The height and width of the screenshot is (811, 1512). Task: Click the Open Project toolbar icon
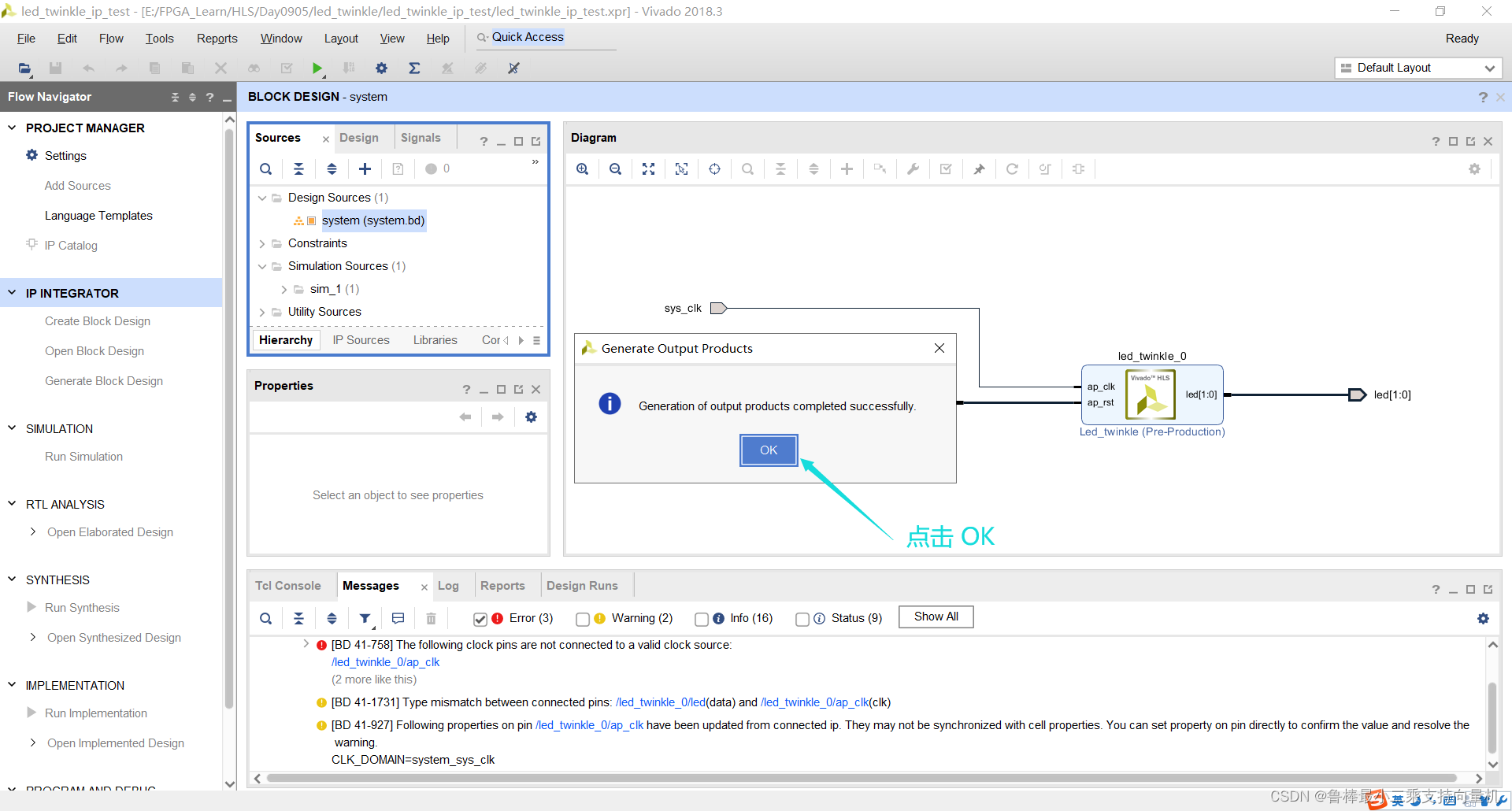24,69
